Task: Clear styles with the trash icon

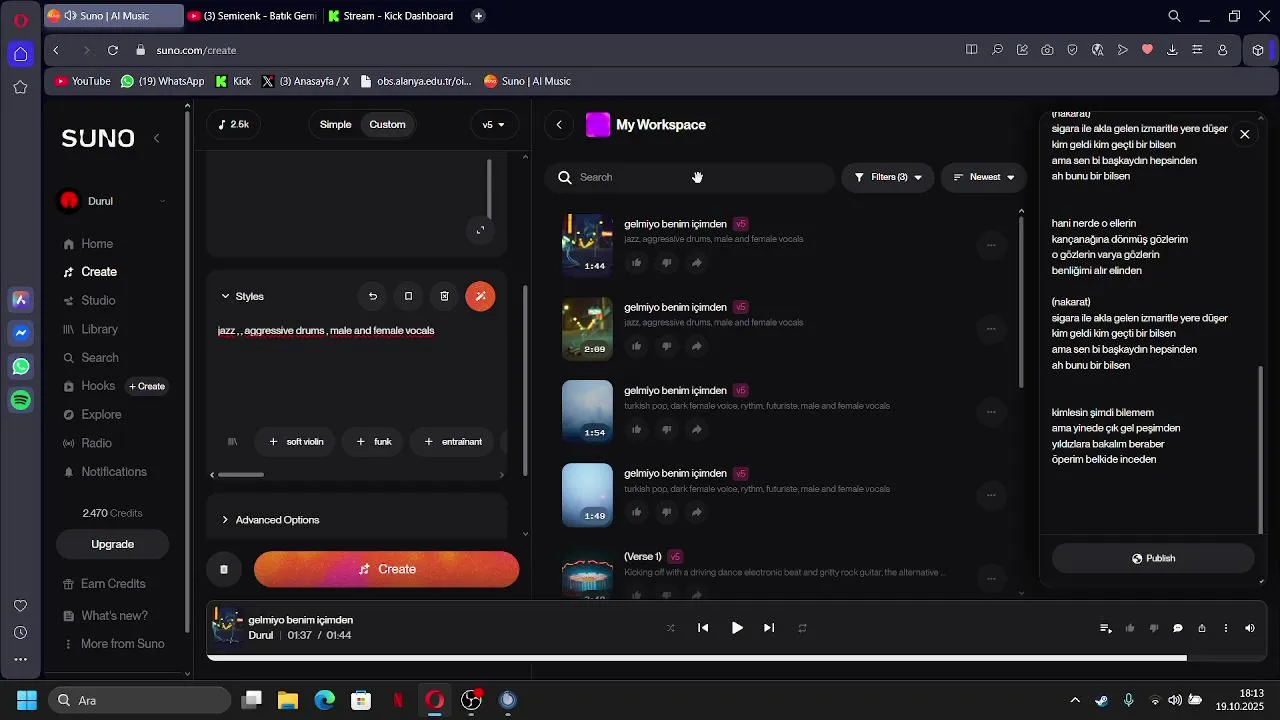Action: (x=444, y=296)
